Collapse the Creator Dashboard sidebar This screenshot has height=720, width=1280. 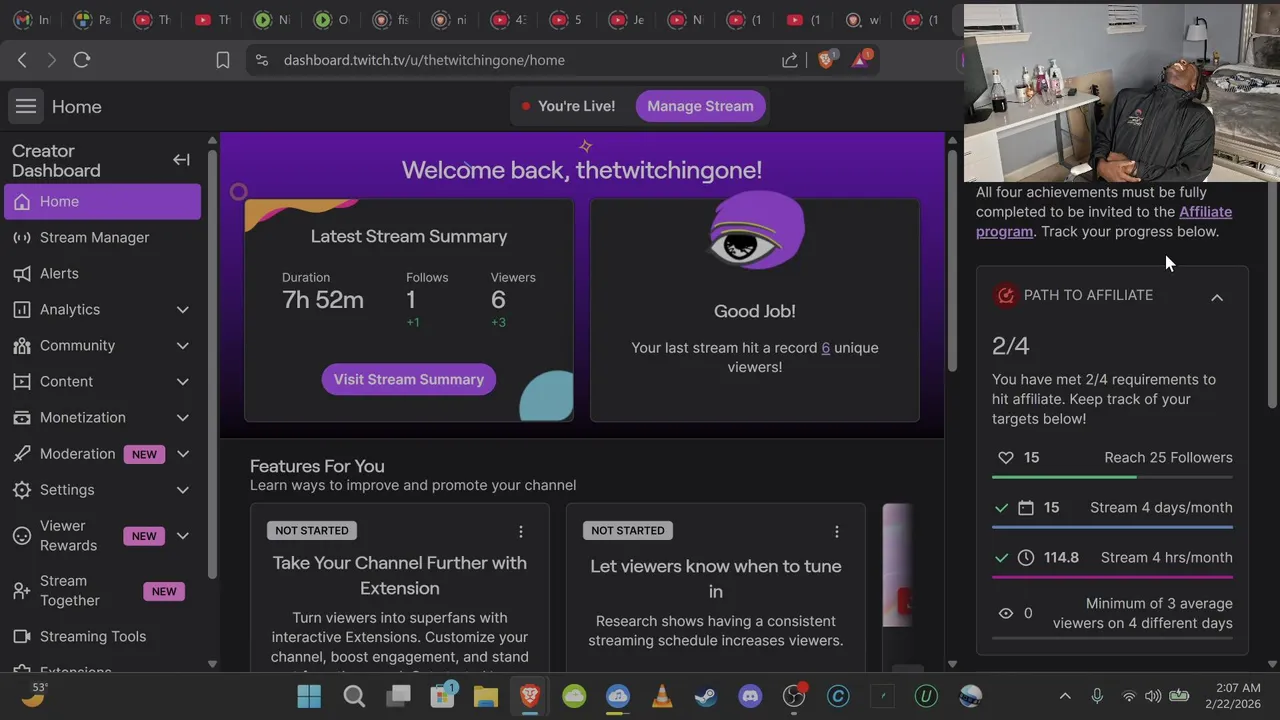[181, 160]
